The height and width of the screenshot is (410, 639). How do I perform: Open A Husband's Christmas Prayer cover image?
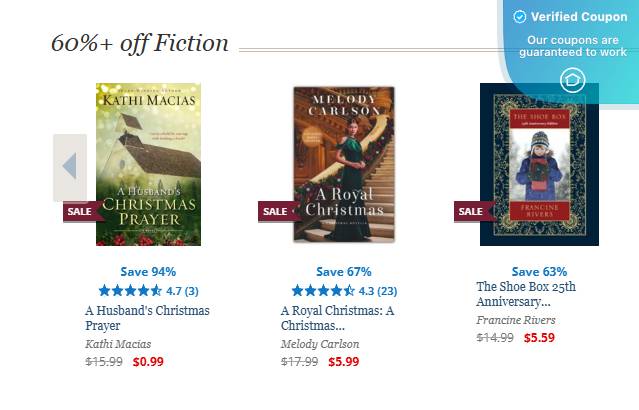point(148,164)
